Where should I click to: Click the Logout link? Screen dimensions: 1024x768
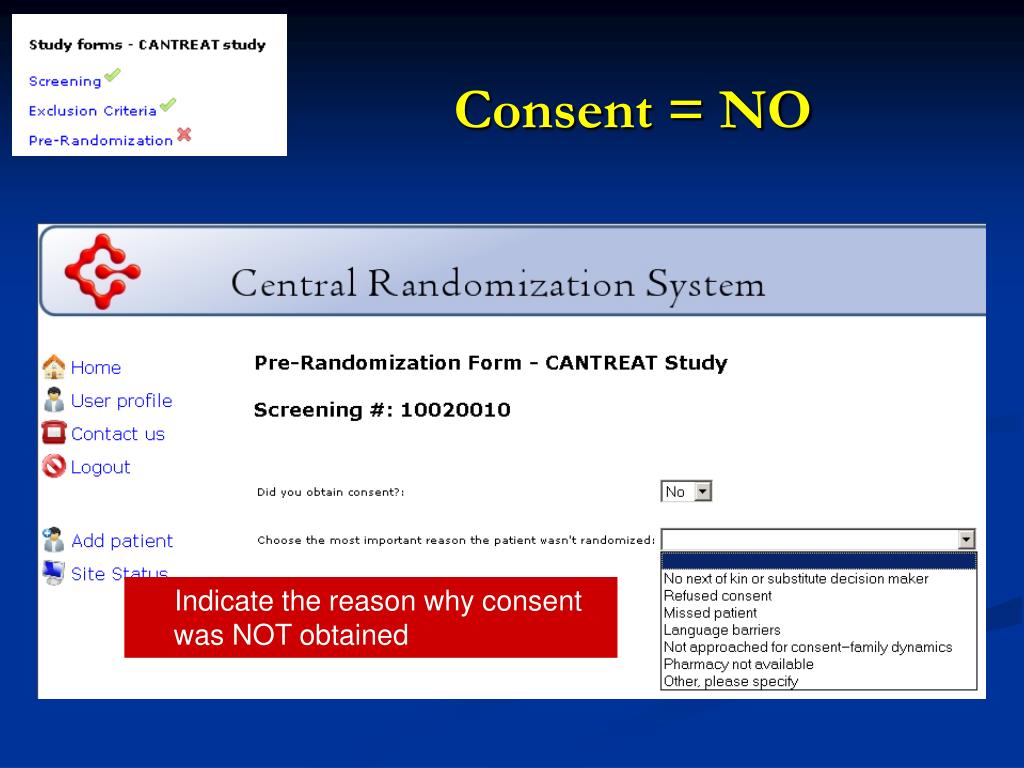coord(101,467)
